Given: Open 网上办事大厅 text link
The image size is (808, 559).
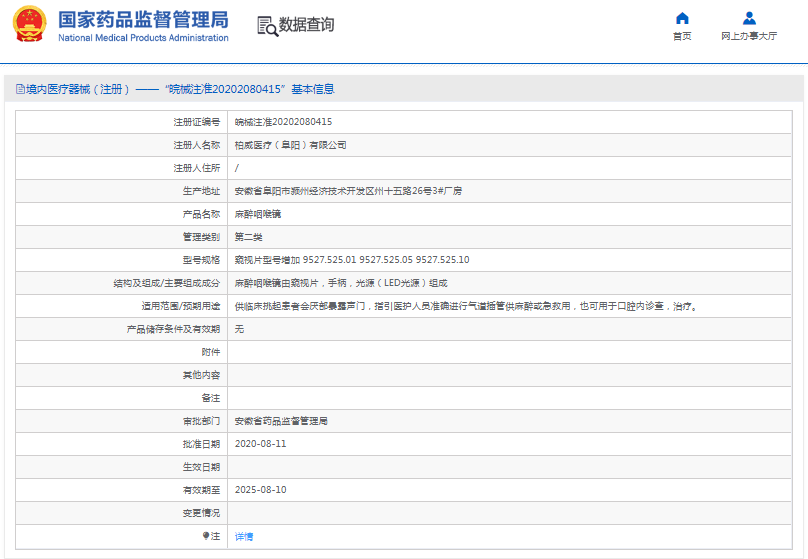Looking at the screenshot, I should [x=749, y=36].
